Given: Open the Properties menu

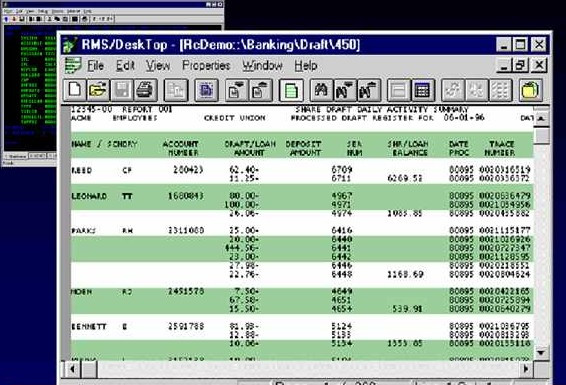Looking at the screenshot, I should [x=206, y=66].
